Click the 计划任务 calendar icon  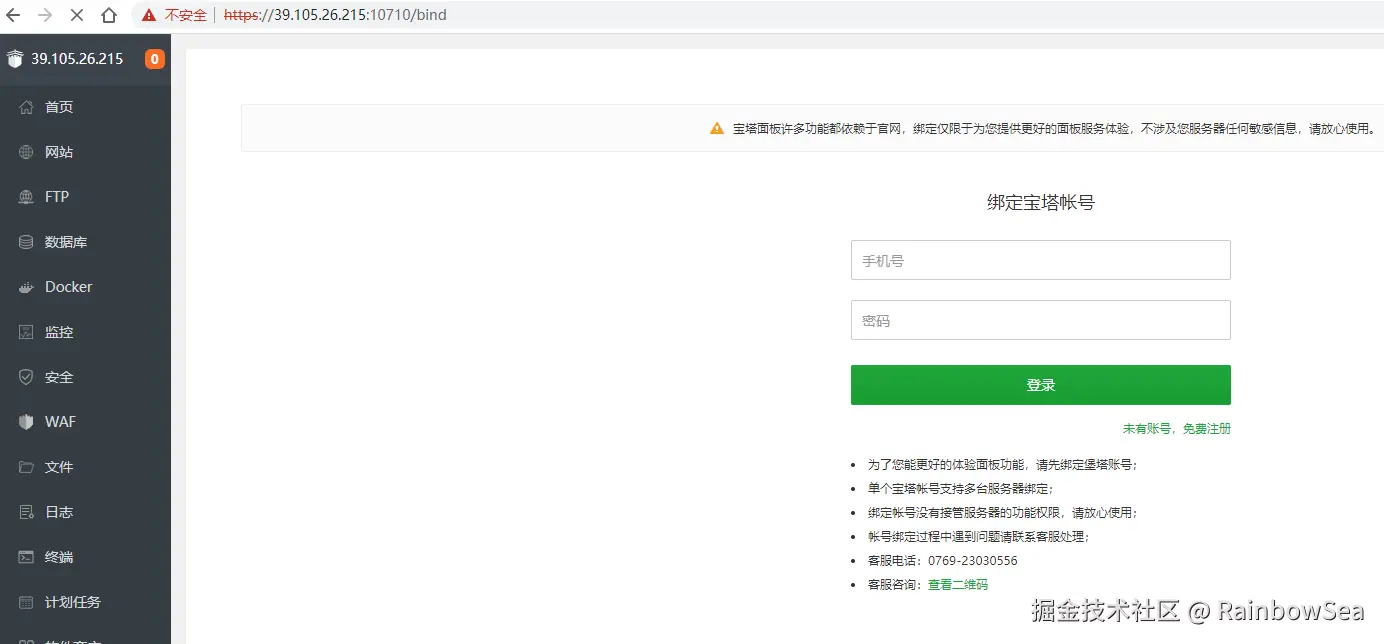(27, 602)
